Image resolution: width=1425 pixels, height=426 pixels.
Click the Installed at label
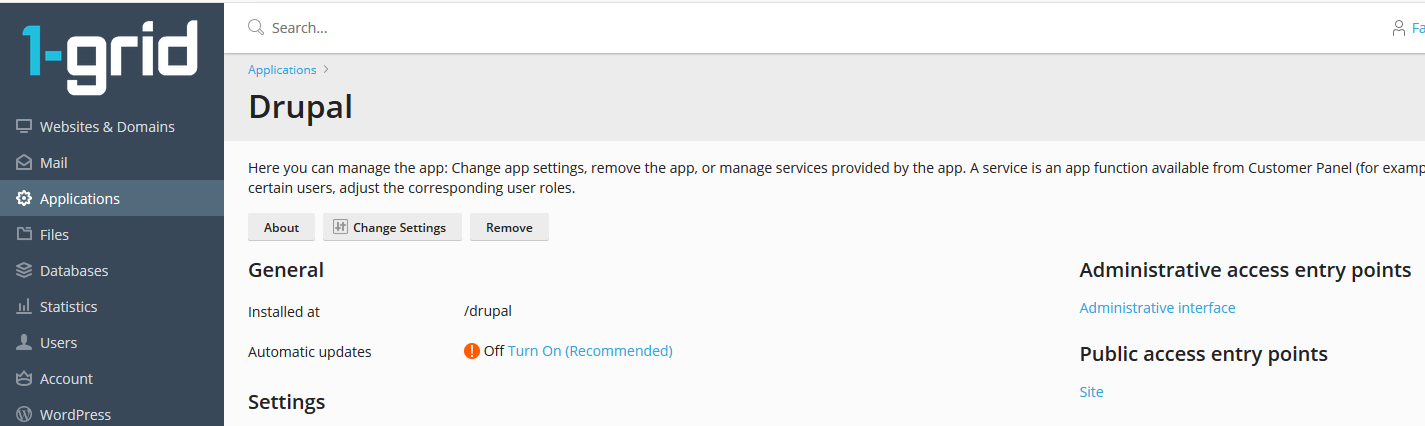click(284, 311)
